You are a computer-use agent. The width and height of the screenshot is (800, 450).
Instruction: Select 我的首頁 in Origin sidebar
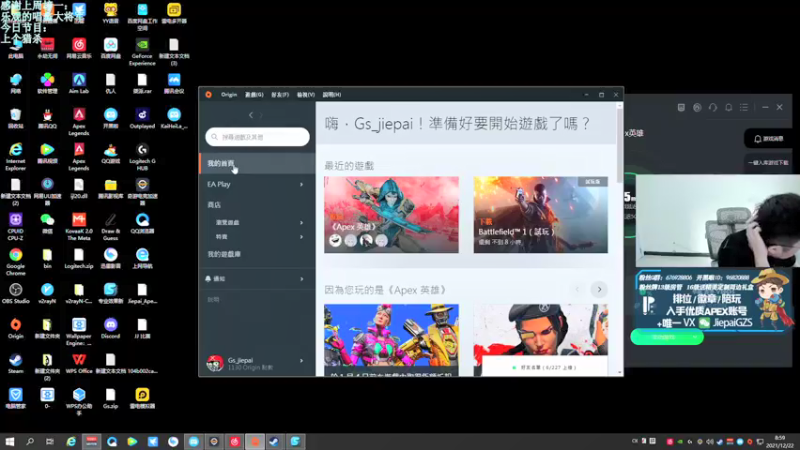[257, 163]
